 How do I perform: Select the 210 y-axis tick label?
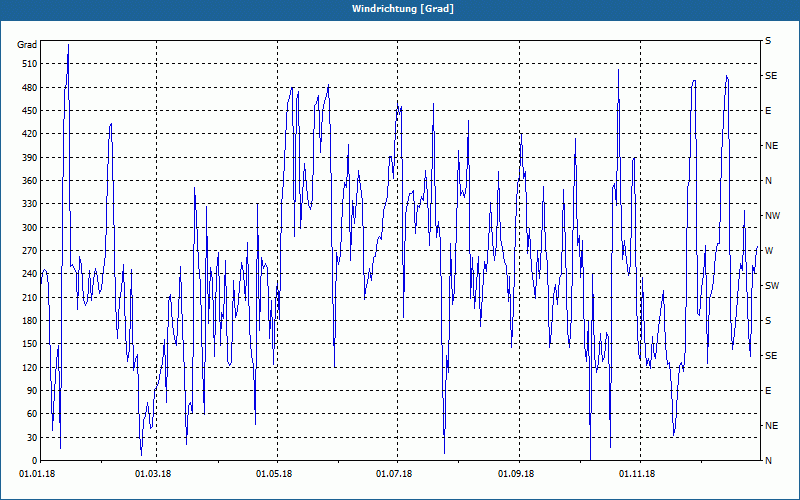point(30,297)
